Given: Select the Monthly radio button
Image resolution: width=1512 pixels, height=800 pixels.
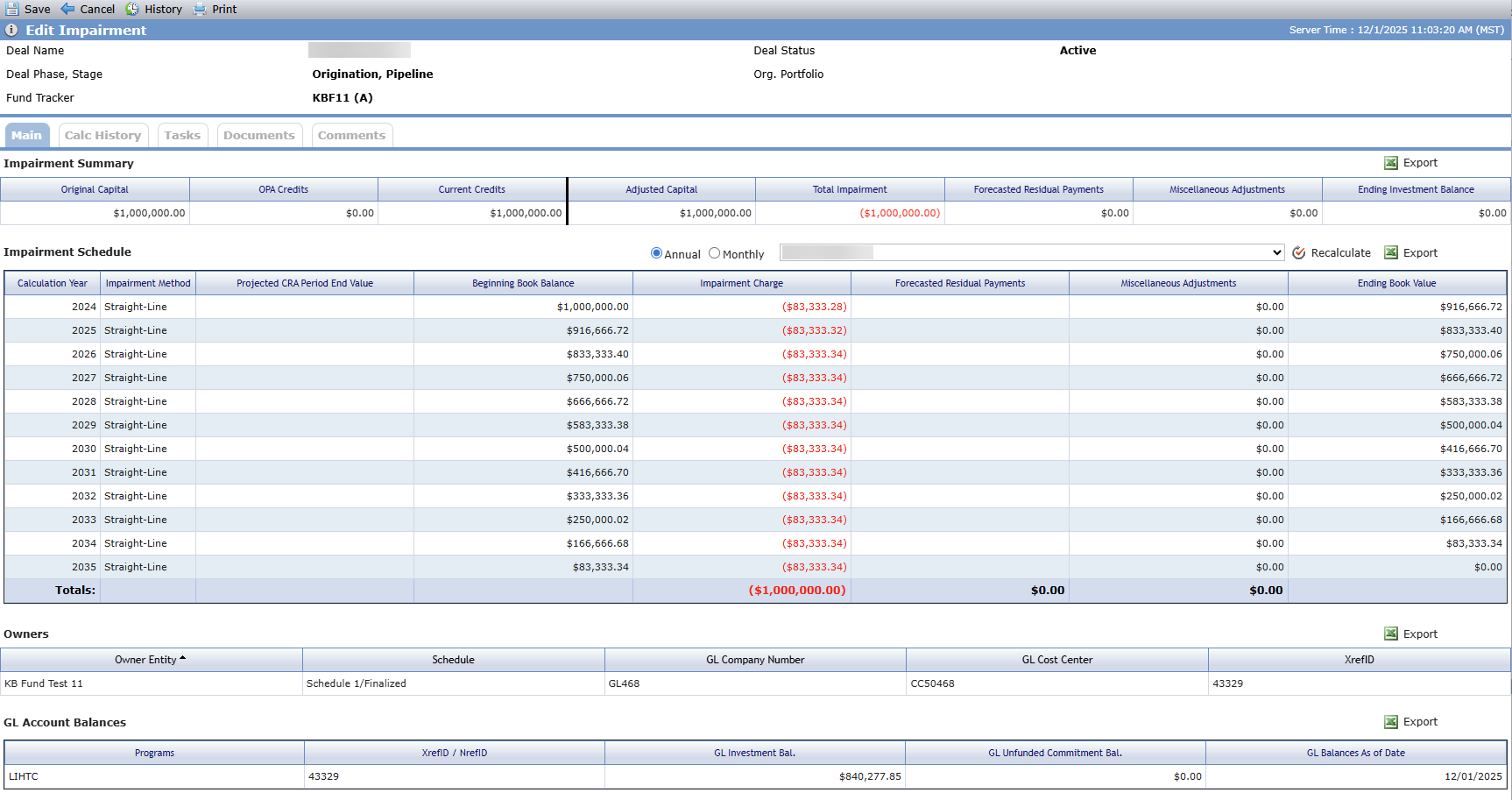Looking at the screenshot, I should [x=714, y=253].
